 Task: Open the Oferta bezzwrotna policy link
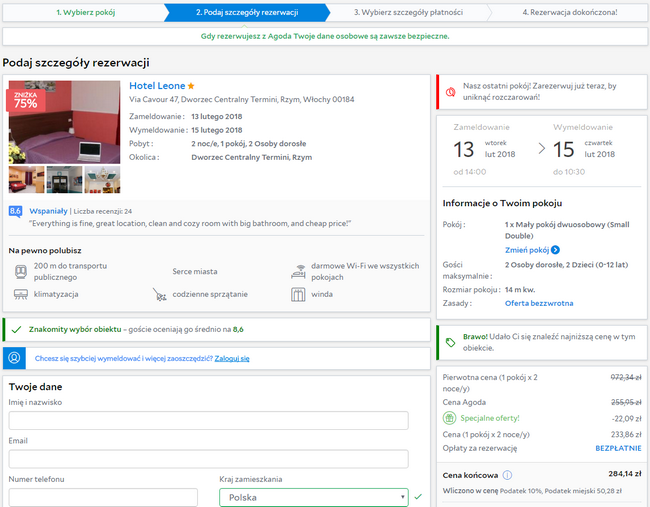pos(539,302)
